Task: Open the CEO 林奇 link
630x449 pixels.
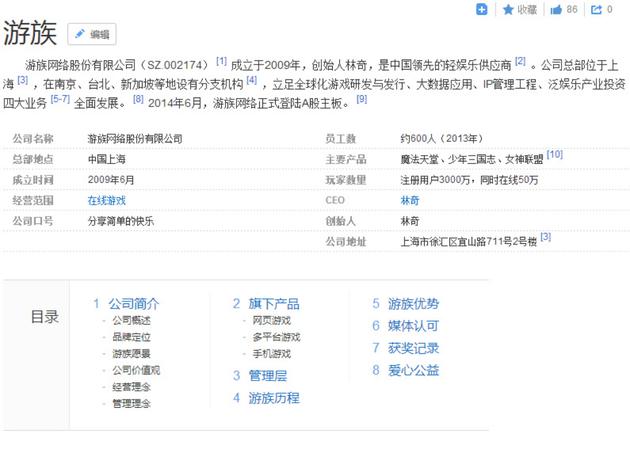Action: 410,200
